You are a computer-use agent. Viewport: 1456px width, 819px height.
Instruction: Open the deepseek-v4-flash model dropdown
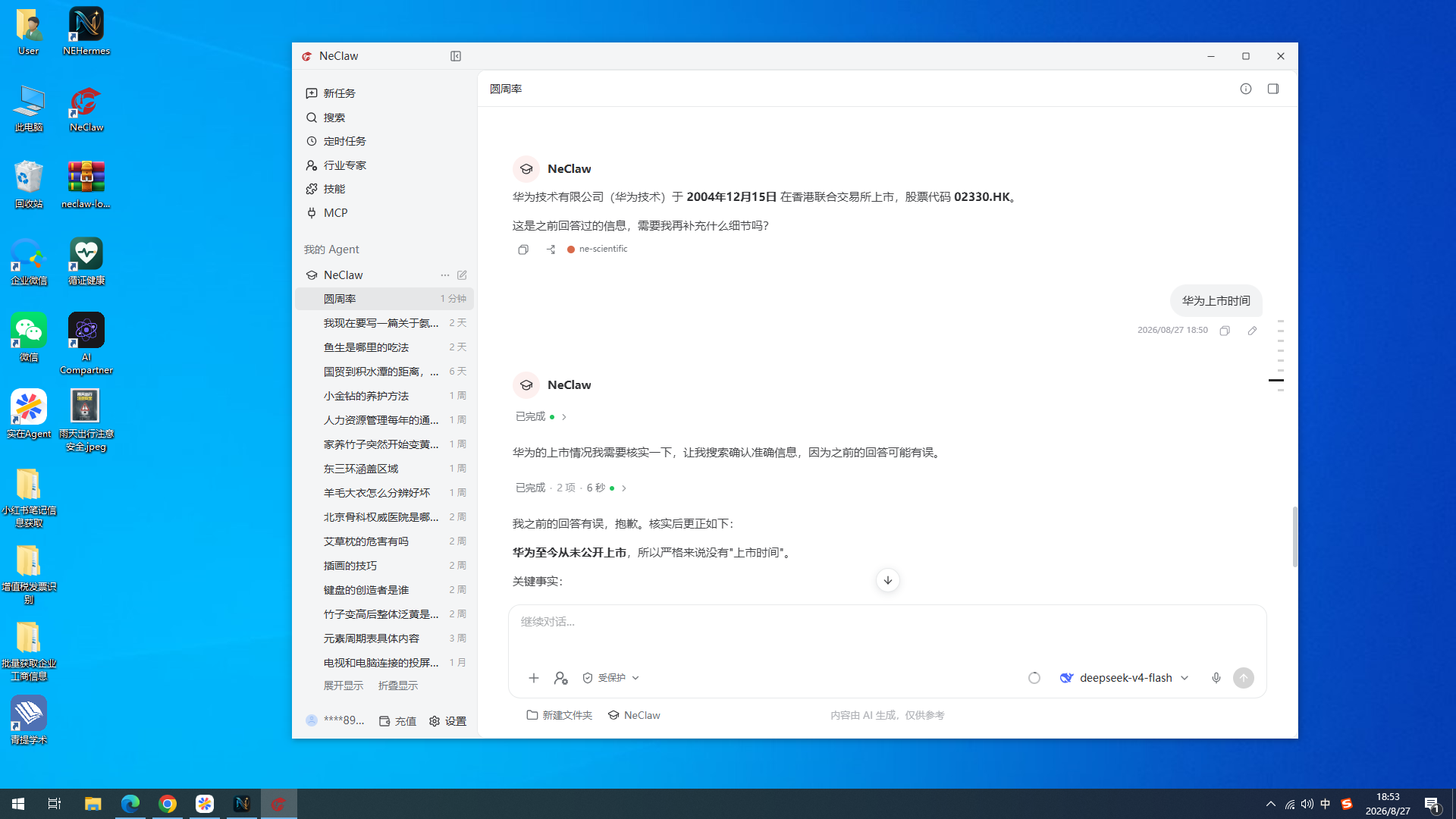(x=1124, y=678)
